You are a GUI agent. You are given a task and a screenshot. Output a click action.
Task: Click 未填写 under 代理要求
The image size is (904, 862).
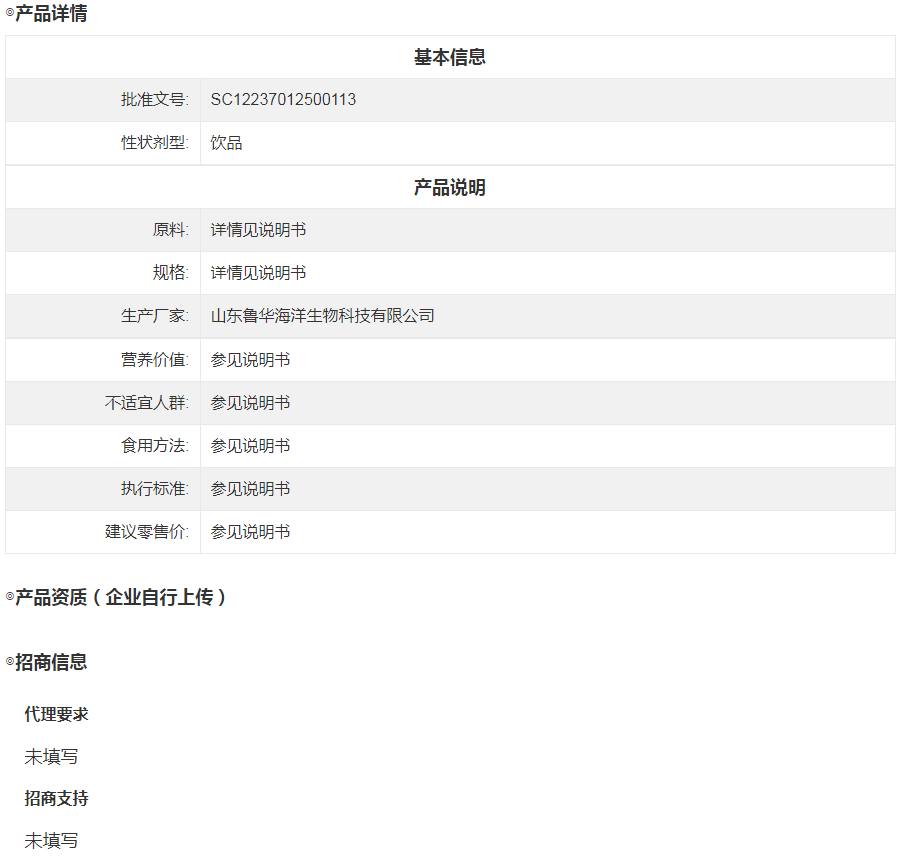click(51, 756)
